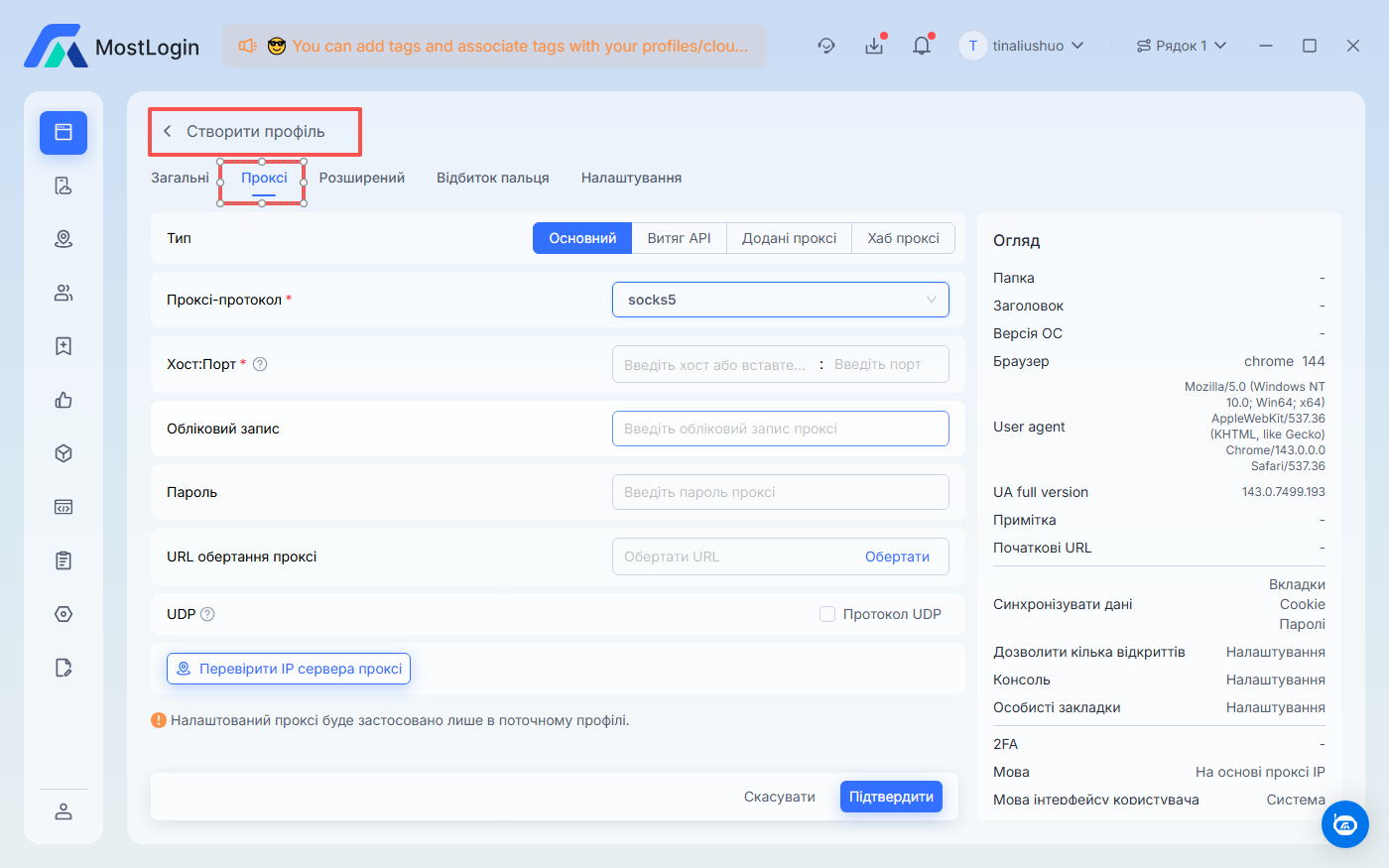The height and width of the screenshot is (868, 1389).
Task: Open the team members sidebar icon
Action: [63, 293]
